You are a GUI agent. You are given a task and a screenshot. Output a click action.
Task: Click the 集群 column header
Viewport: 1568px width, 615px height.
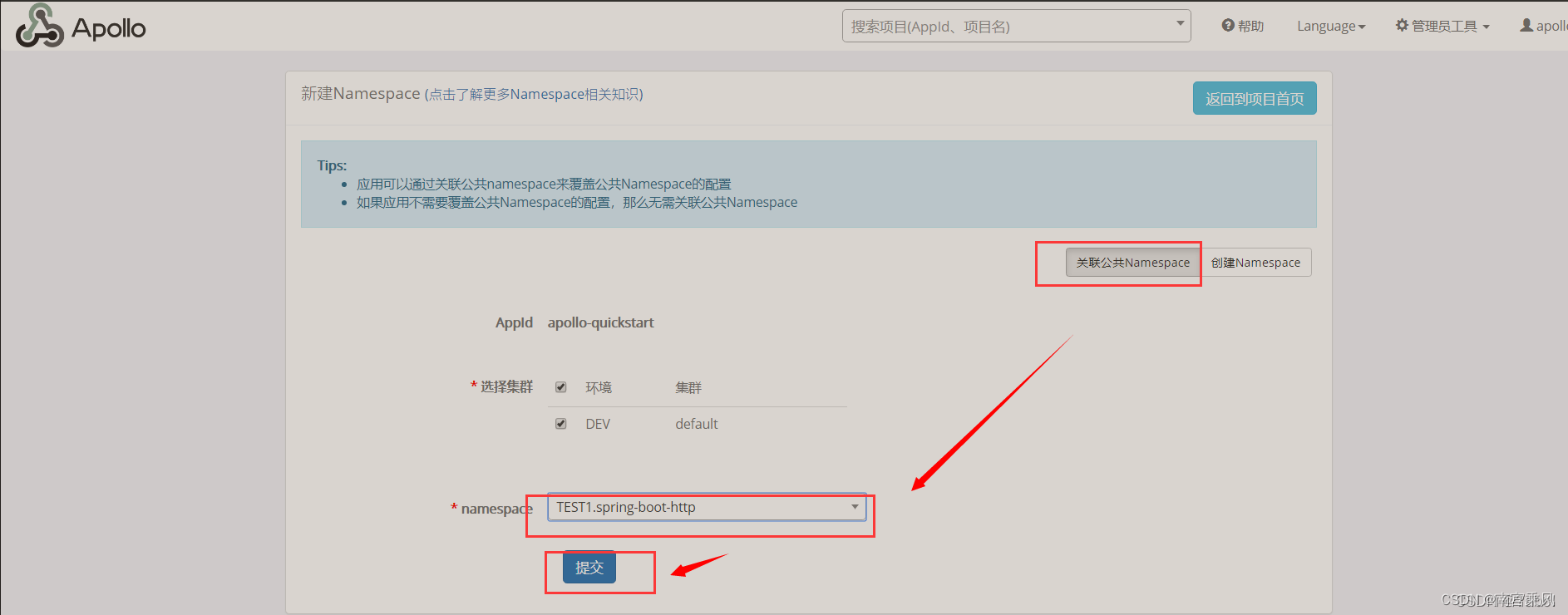tap(688, 387)
